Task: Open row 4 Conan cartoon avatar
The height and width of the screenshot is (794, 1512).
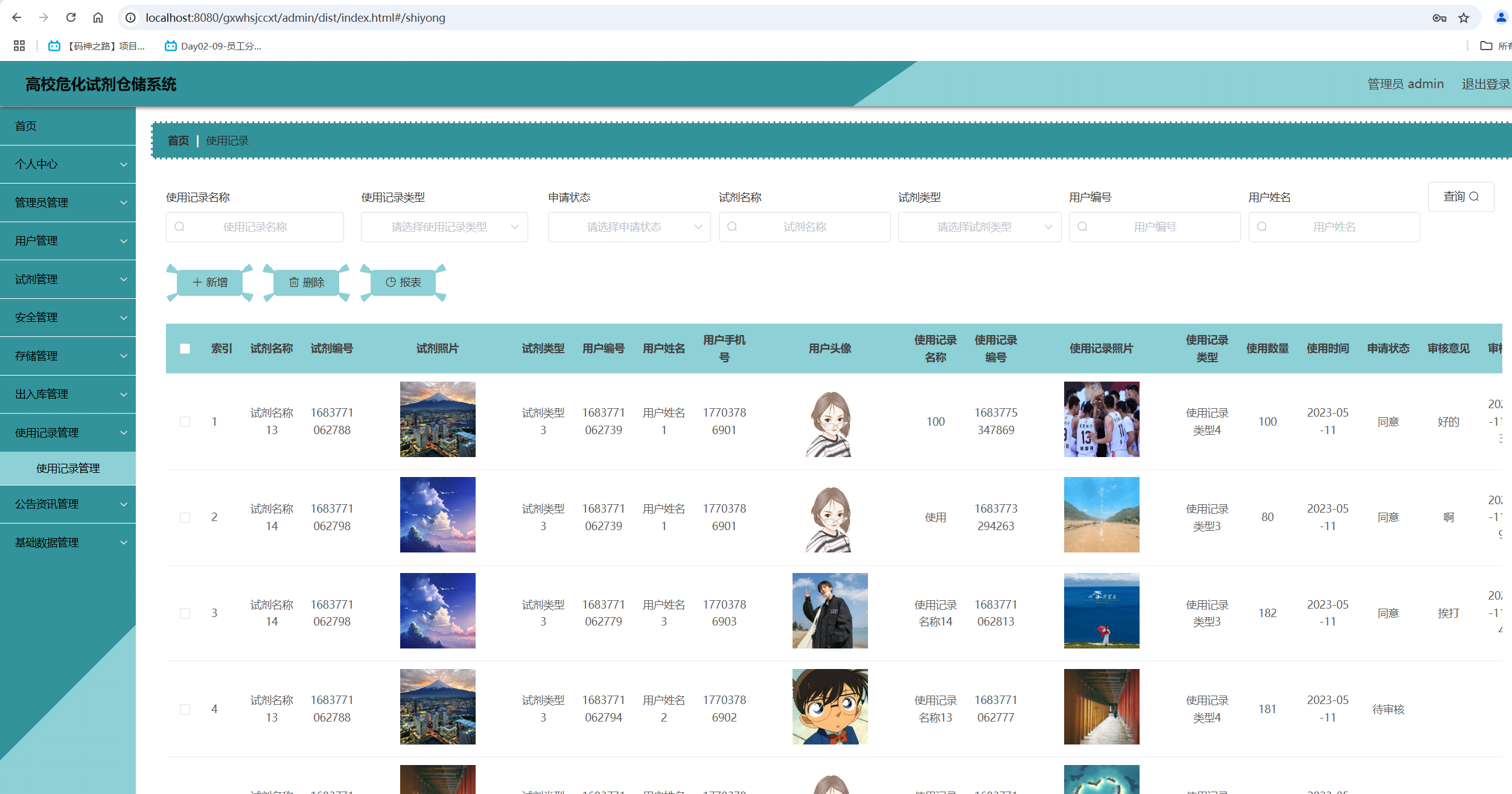Action: [x=830, y=706]
